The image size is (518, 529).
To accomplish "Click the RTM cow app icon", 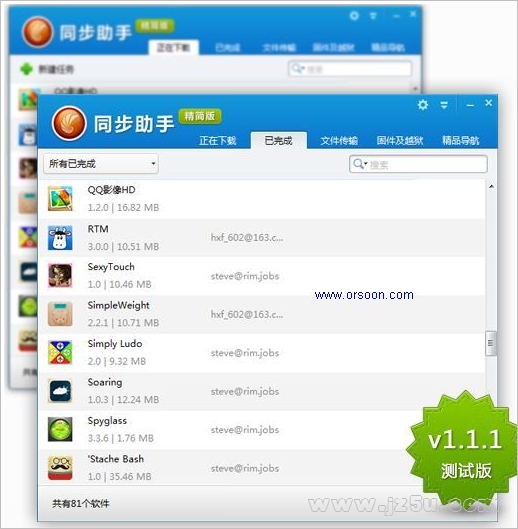I will point(60,238).
